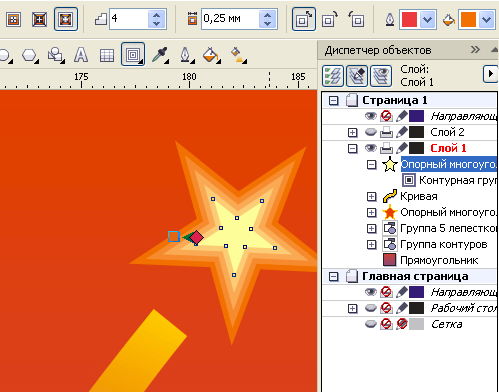Toggle visibility of Страница 1 Направляющие layer

click(371, 116)
